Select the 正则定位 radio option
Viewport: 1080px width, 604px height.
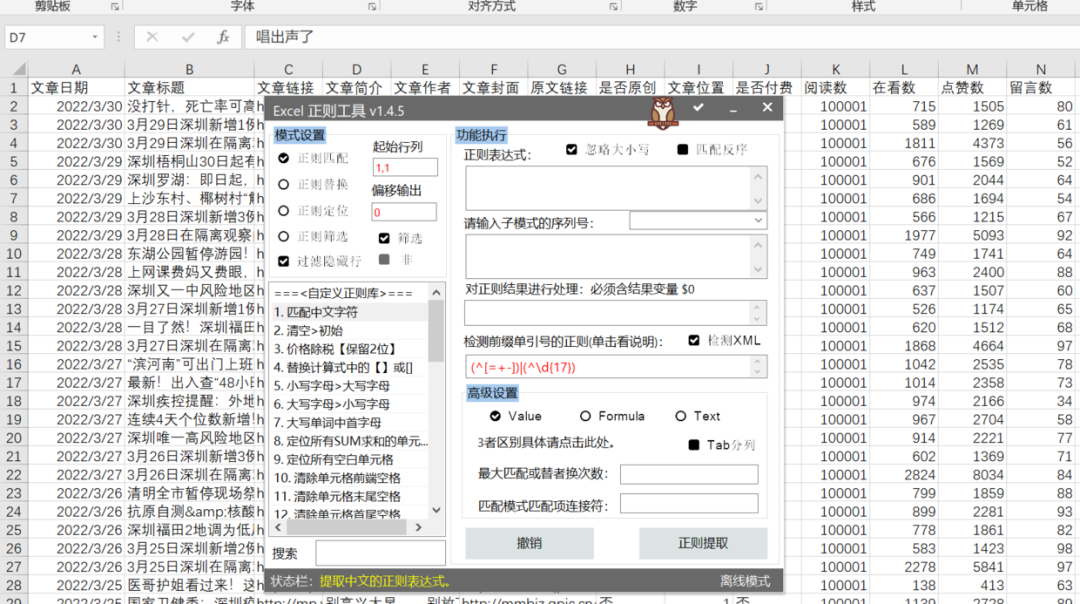click(284, 211)
